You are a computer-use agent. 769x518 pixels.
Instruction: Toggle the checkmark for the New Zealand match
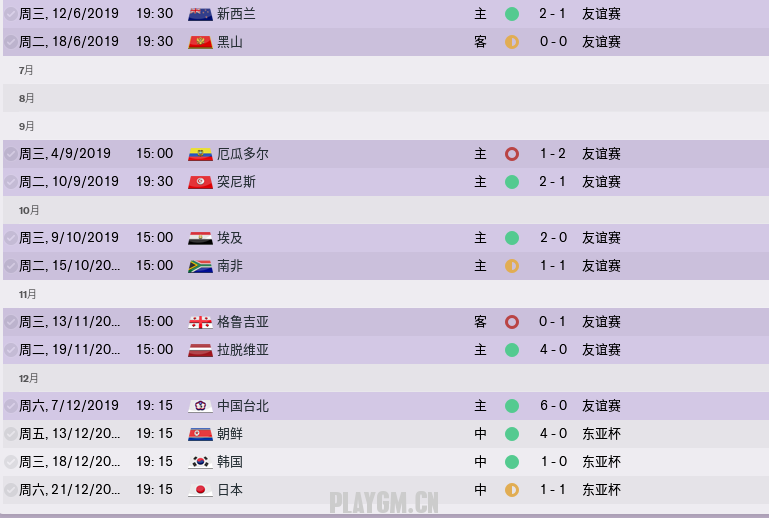[10, 14]
